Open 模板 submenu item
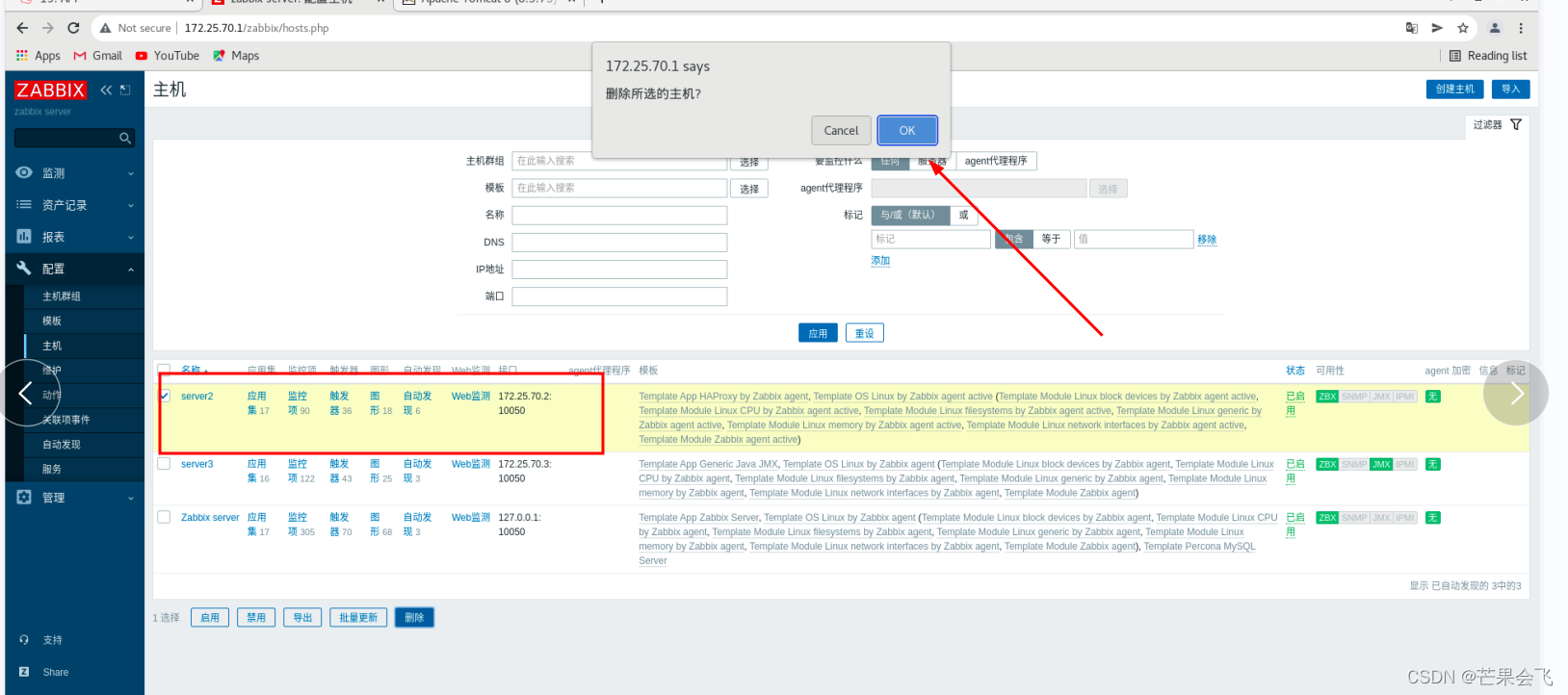Viewport: 1568px width, 695px height. coord(52,321)
